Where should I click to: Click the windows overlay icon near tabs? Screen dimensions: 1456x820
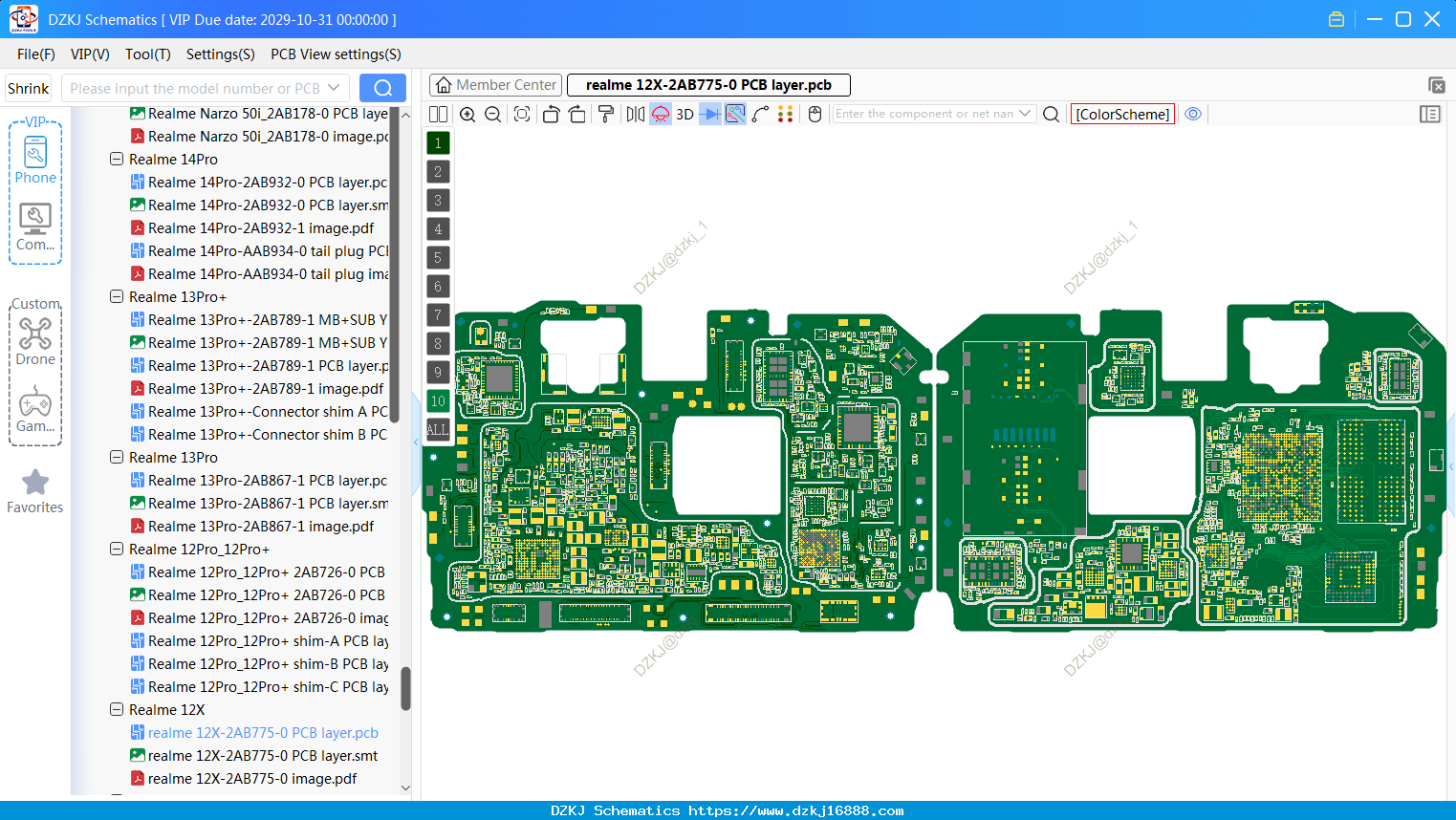click(x=1436, y=85)
